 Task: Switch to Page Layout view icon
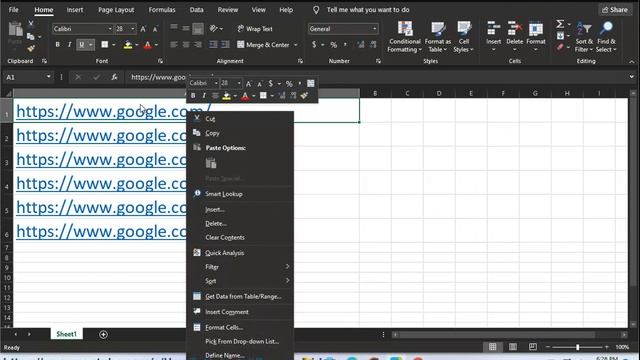click(x=513, y=347)
